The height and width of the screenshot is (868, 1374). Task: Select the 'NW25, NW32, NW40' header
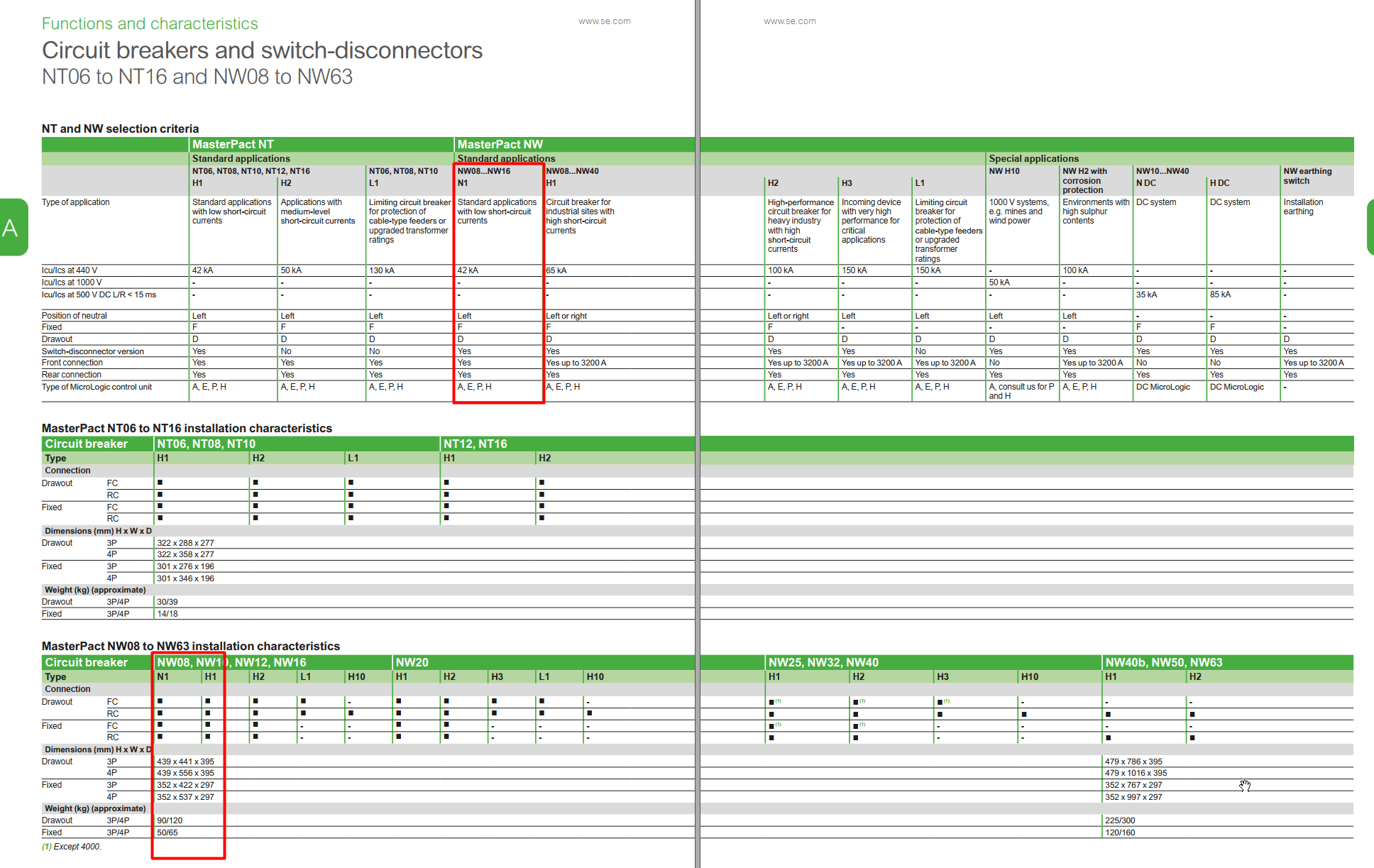pyautogui.click(x=823, y=662)
